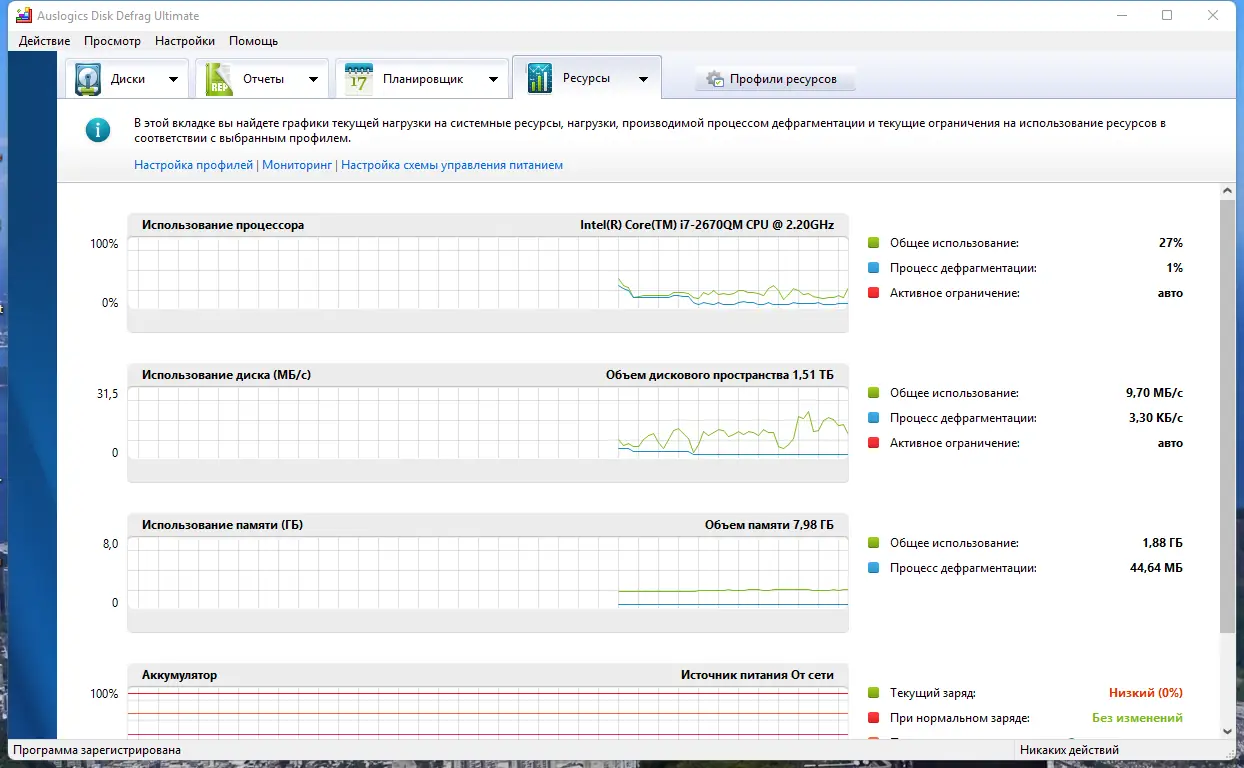
Task: Click the scrollbar up arrow
Action: click(1228, 190)
